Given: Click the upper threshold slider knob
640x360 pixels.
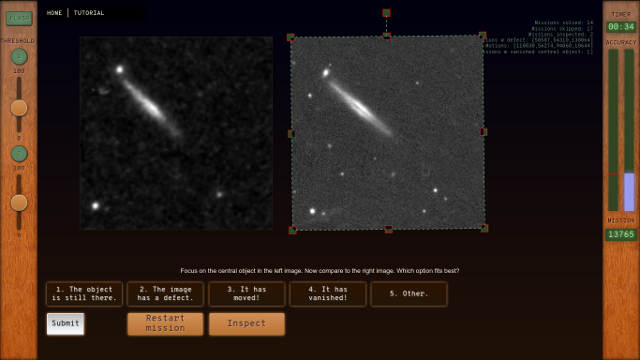Looking at the screenshot, I should [19, 108].
